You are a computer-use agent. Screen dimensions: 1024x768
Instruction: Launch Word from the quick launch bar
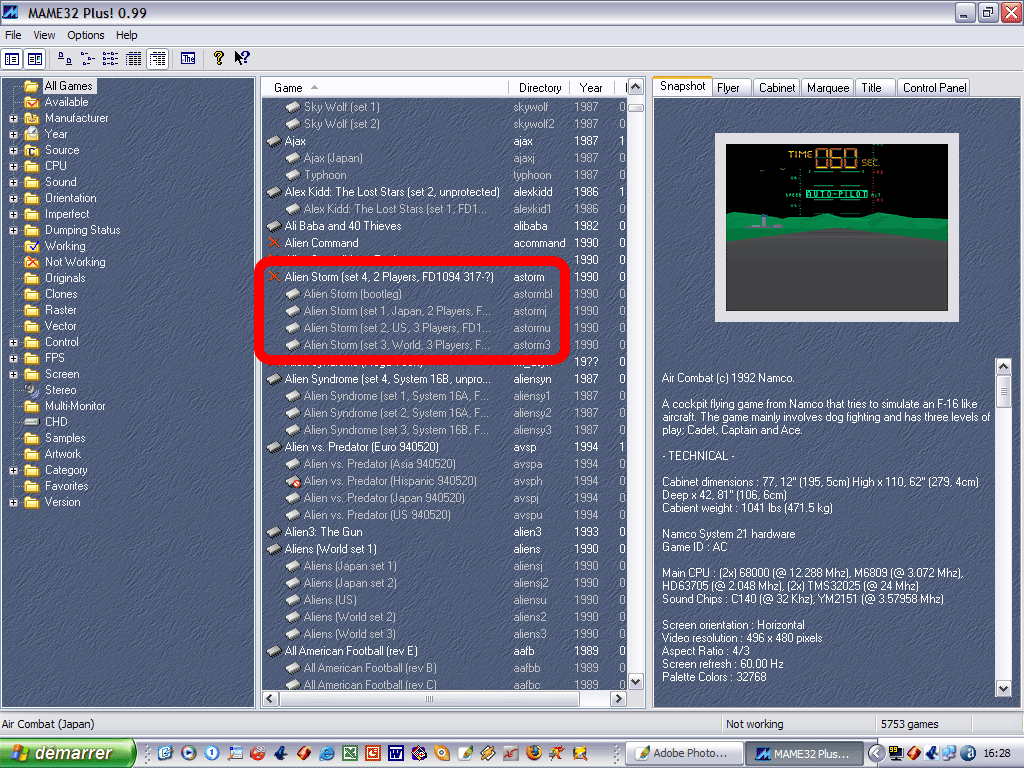[396, 753]
